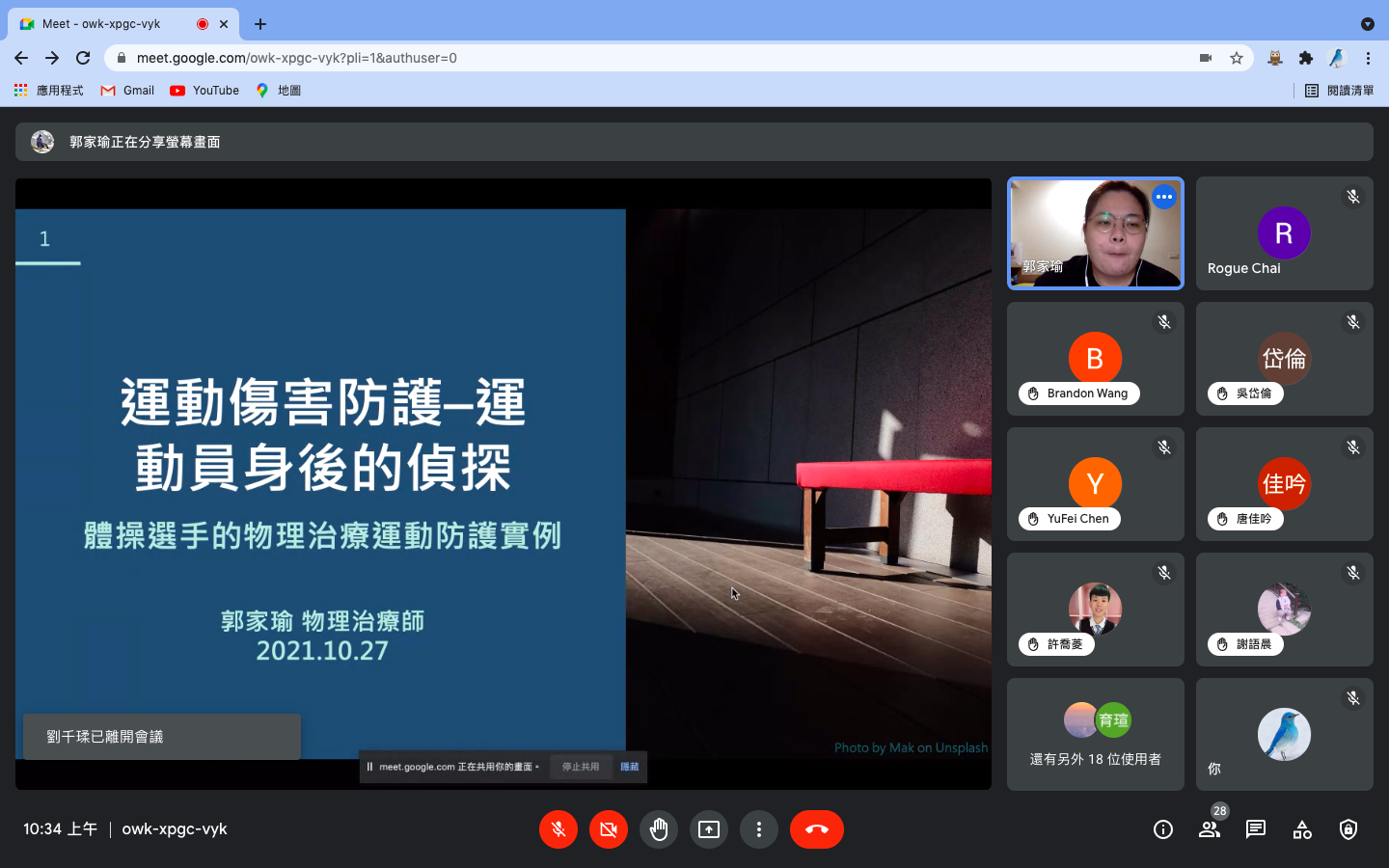Open host controls shield icon
1389x868 pixels.
tap(1348, 829)
